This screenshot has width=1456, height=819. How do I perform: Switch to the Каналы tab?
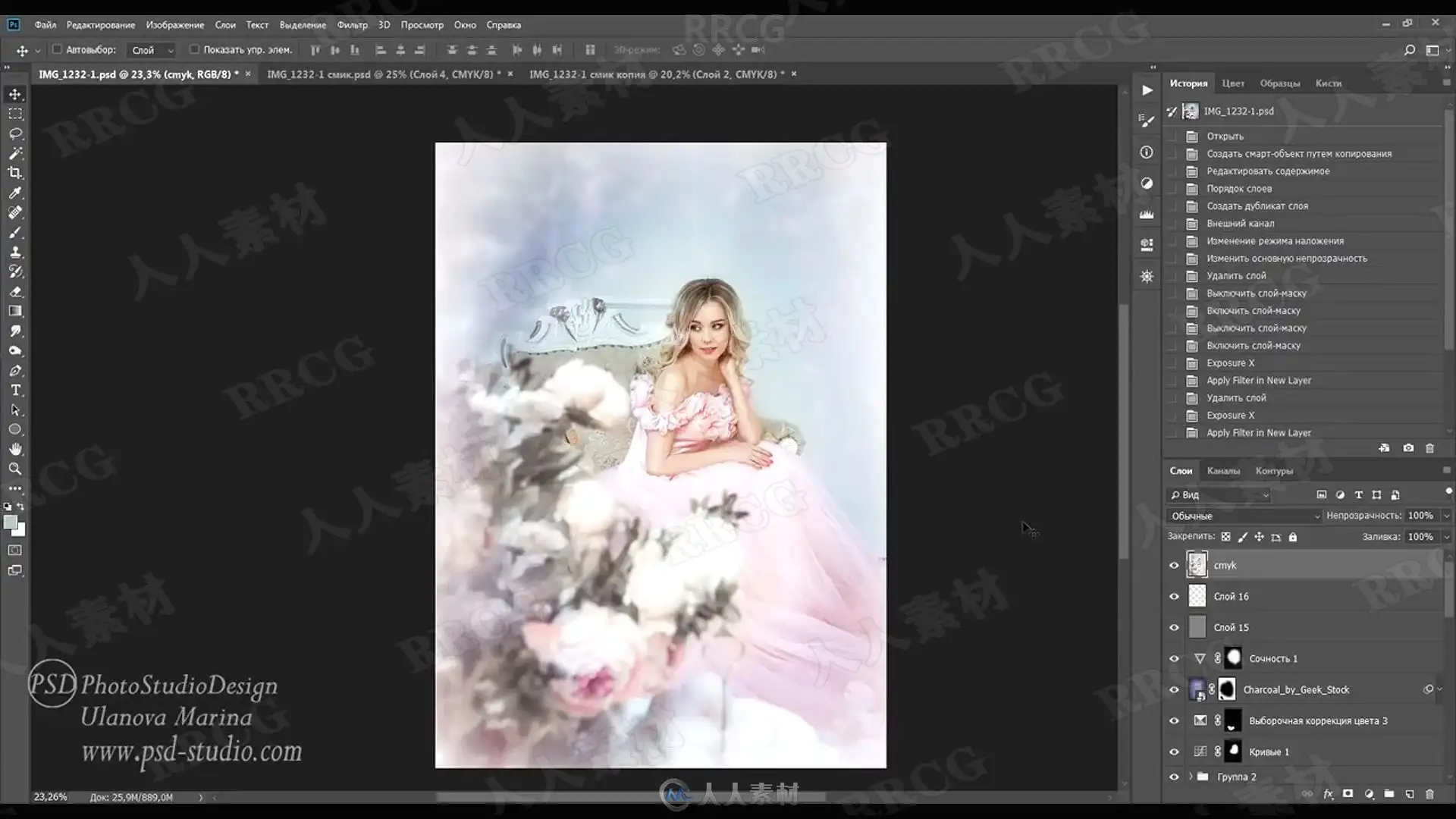point(1223,471)
